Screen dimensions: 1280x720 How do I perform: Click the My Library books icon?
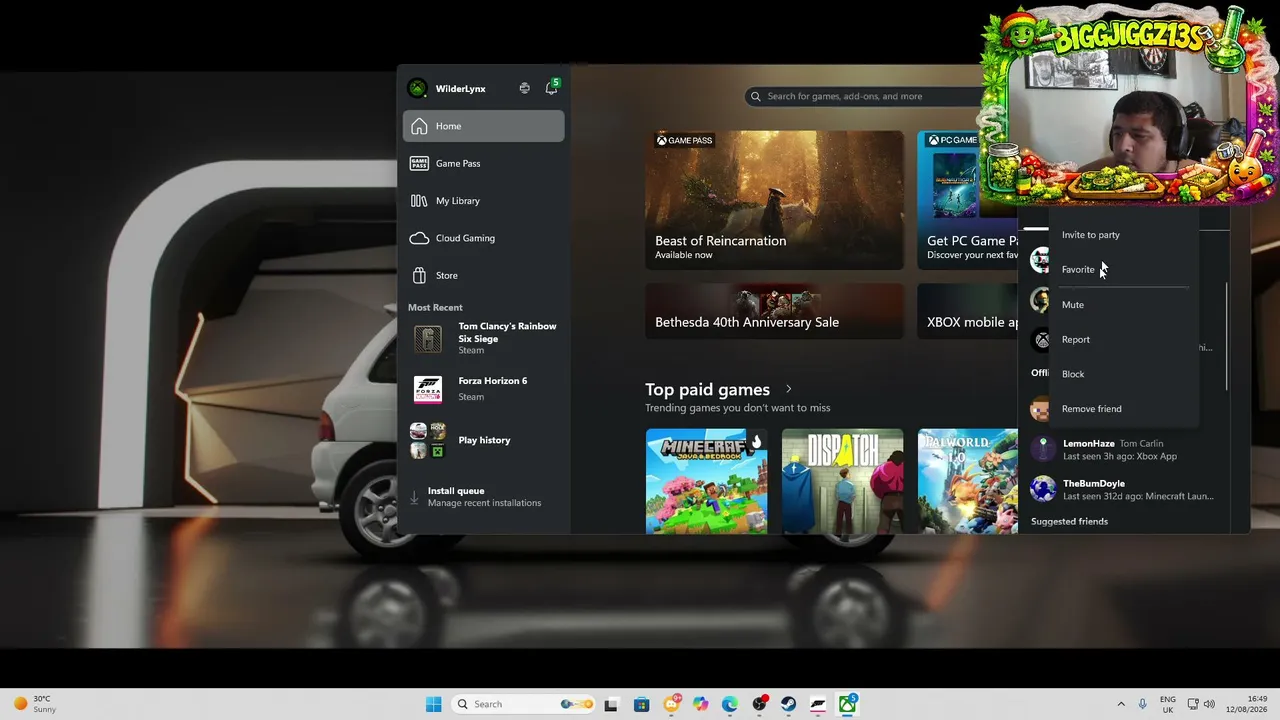click(x=419, y=201)
